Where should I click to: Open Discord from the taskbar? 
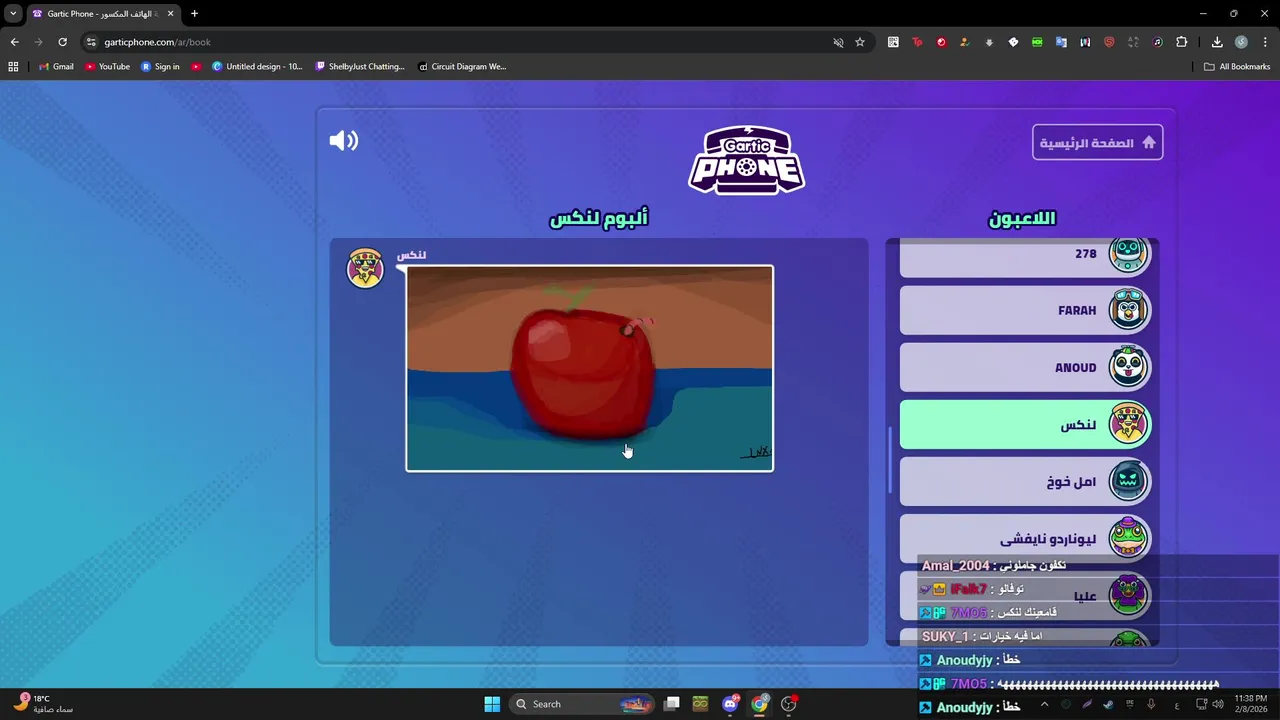tap(731, 704)
